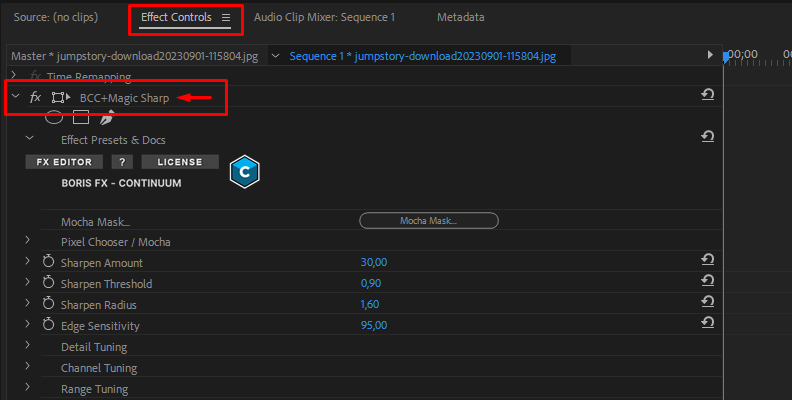Expand the Sharpen Threshold parameter

(x=28, y=282)
